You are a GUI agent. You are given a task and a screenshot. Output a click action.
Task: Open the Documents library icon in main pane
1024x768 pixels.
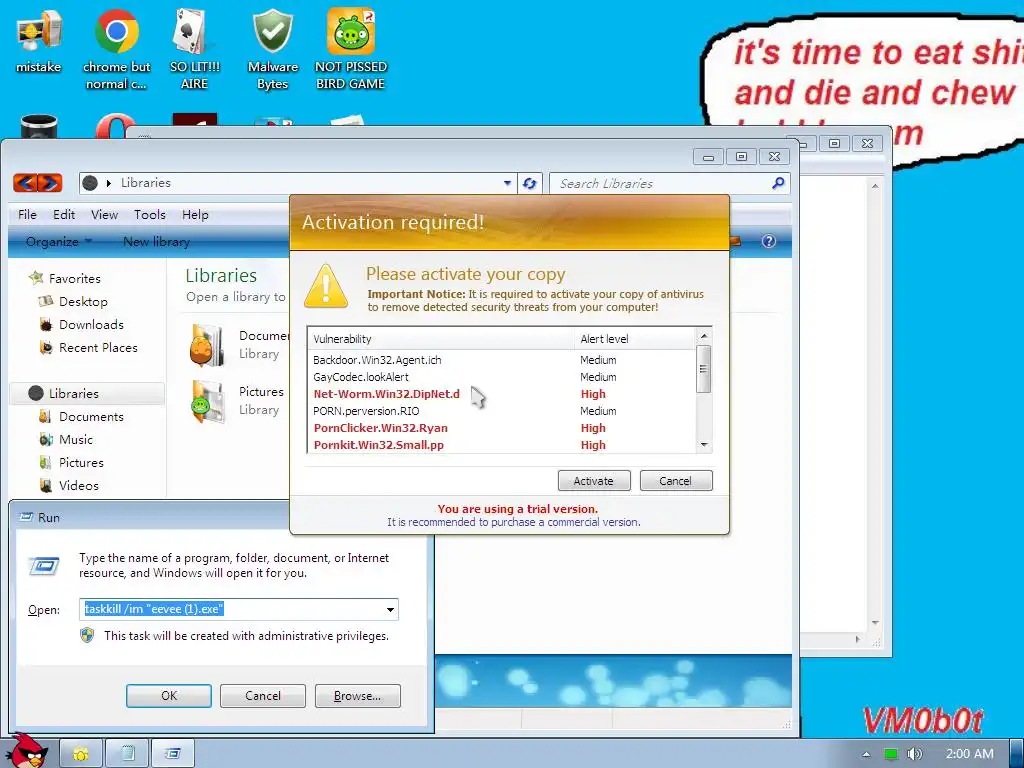(207, 345)
